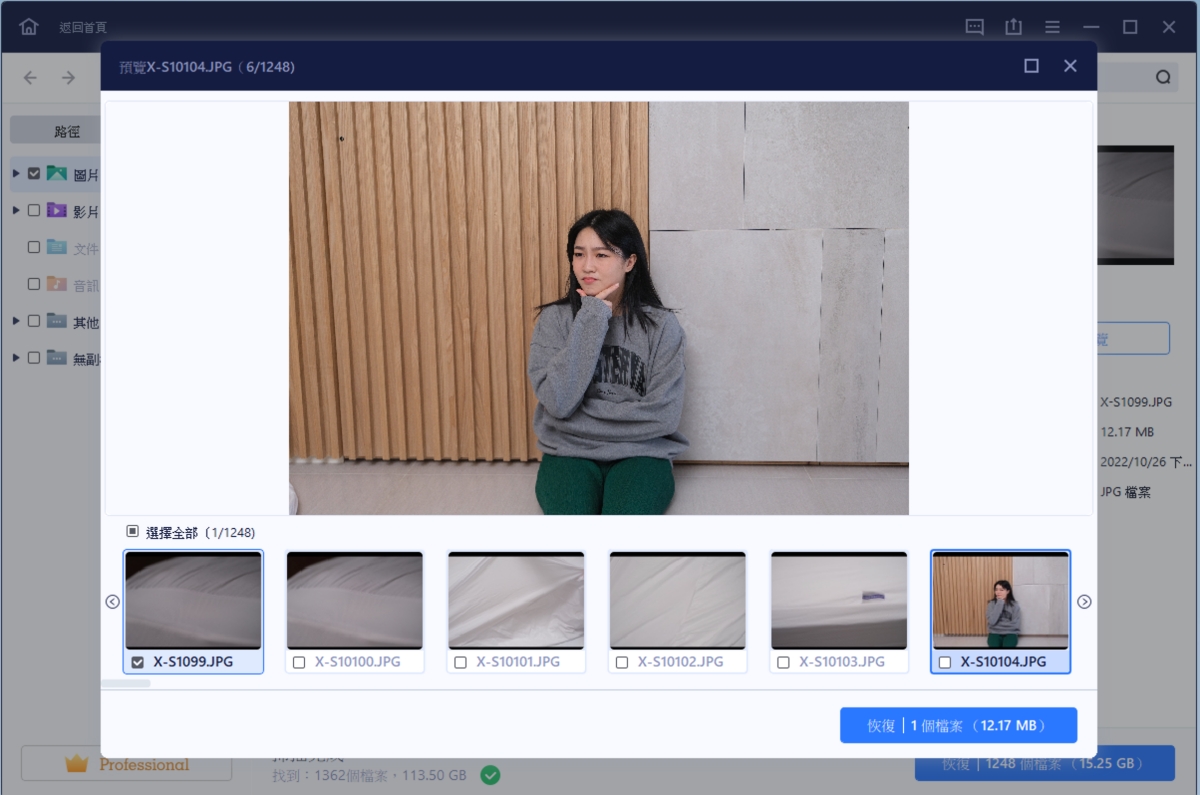This screenshot has height=795, width=1200.
Task: Check the X-S10104.JPG checkbox
Action: (x=945, y=662)
